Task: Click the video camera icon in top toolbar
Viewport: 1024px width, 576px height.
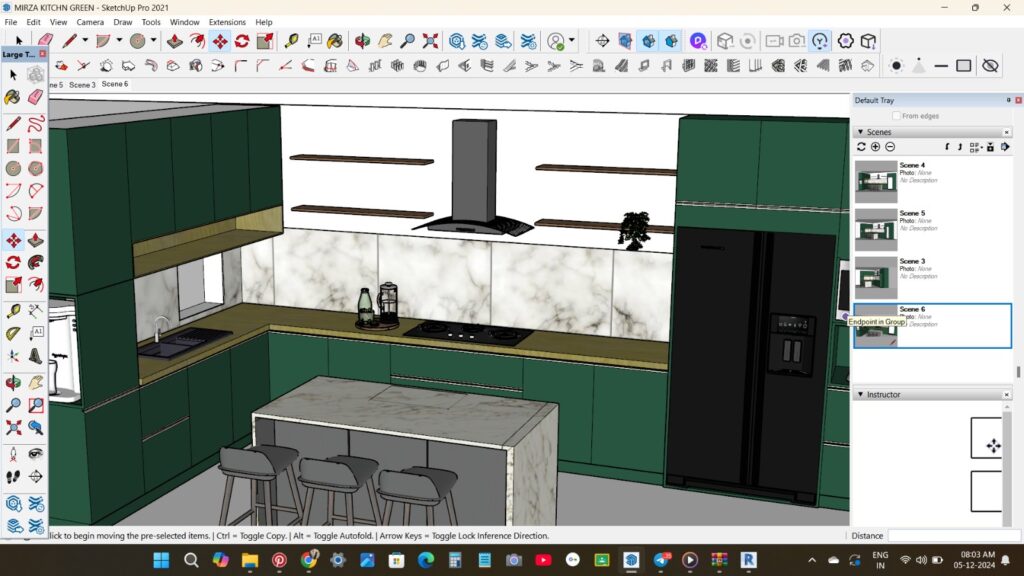Action: click(x=775, y=40)
